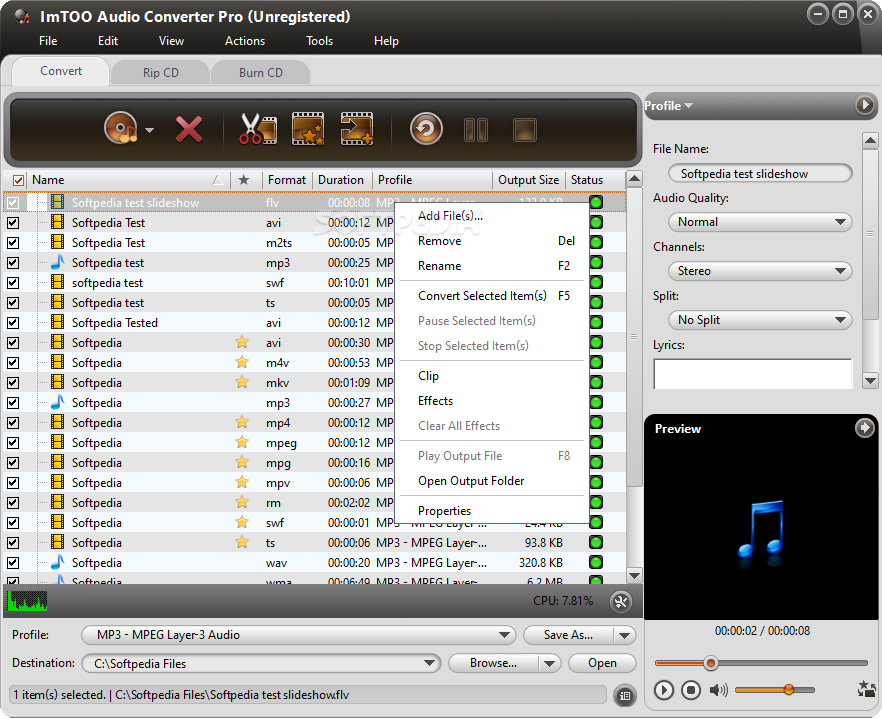Switch to the Burn CD tab
This screenshot has width=882, height=718.
click(260, 73)
